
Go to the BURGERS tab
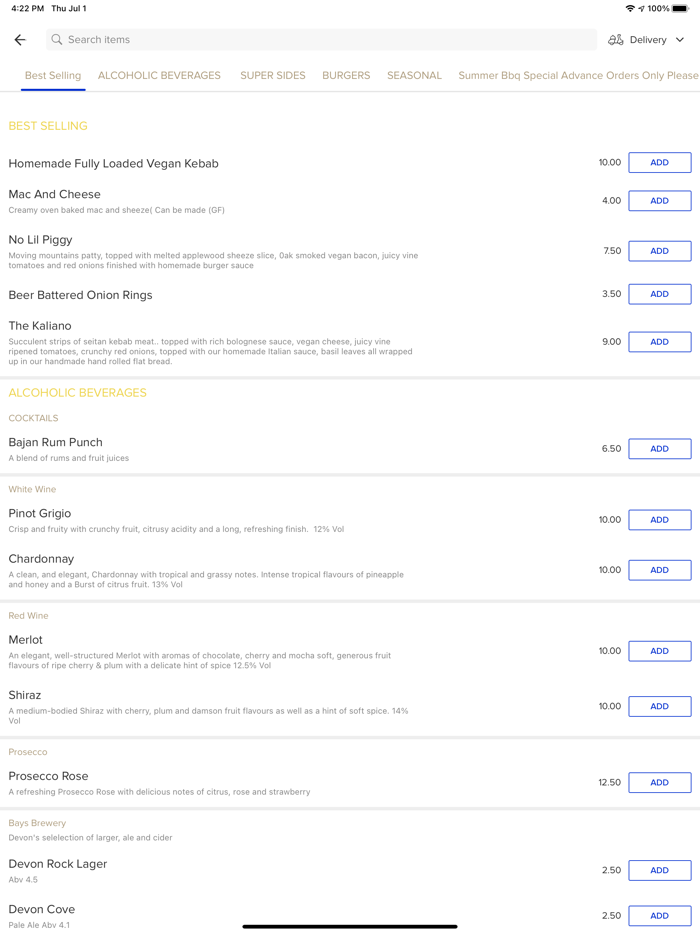(346, 76)
